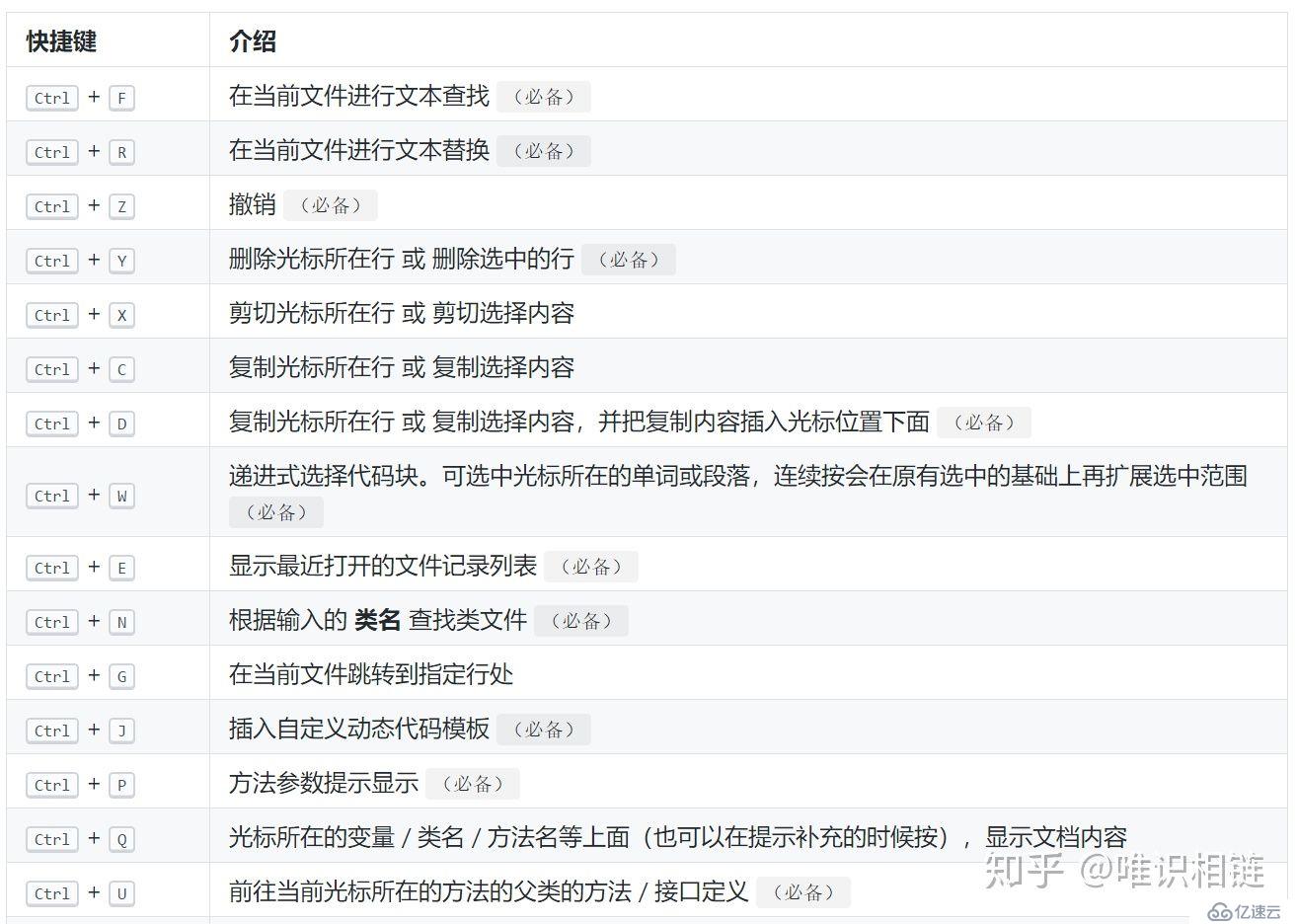This screenshot has height=924, width=1297.
Task: Click the 必备 badge in Ctrl + E row
Action: pyautogui.click(x=591, y=567)
